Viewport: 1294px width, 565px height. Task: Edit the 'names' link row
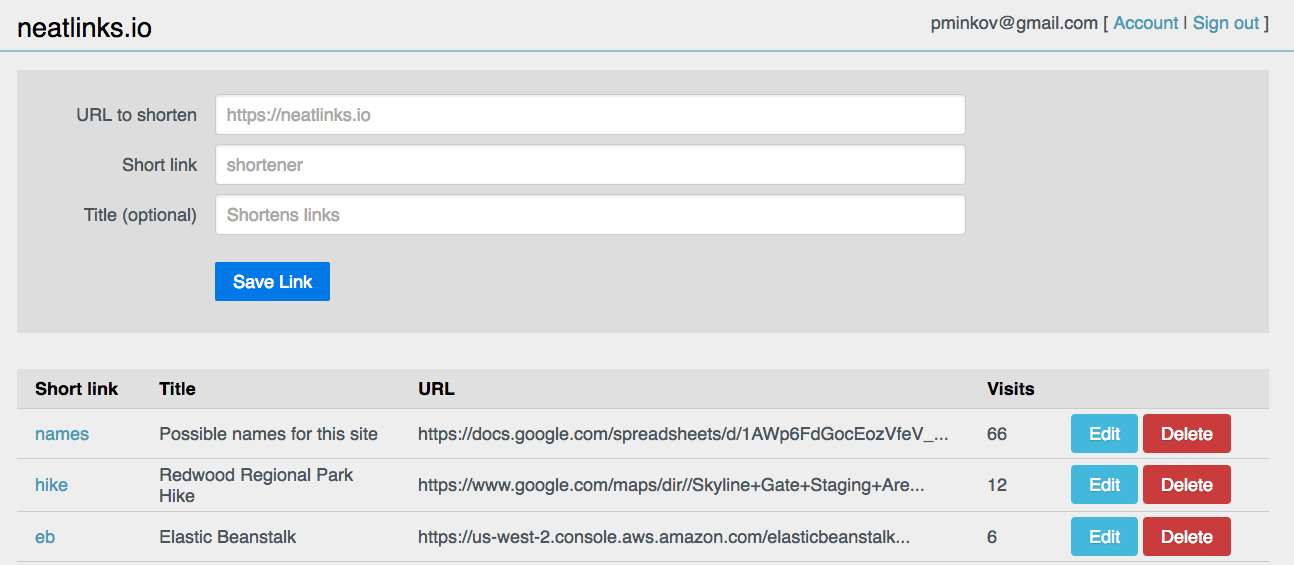pyautogui.click(x=1104, y=434)
